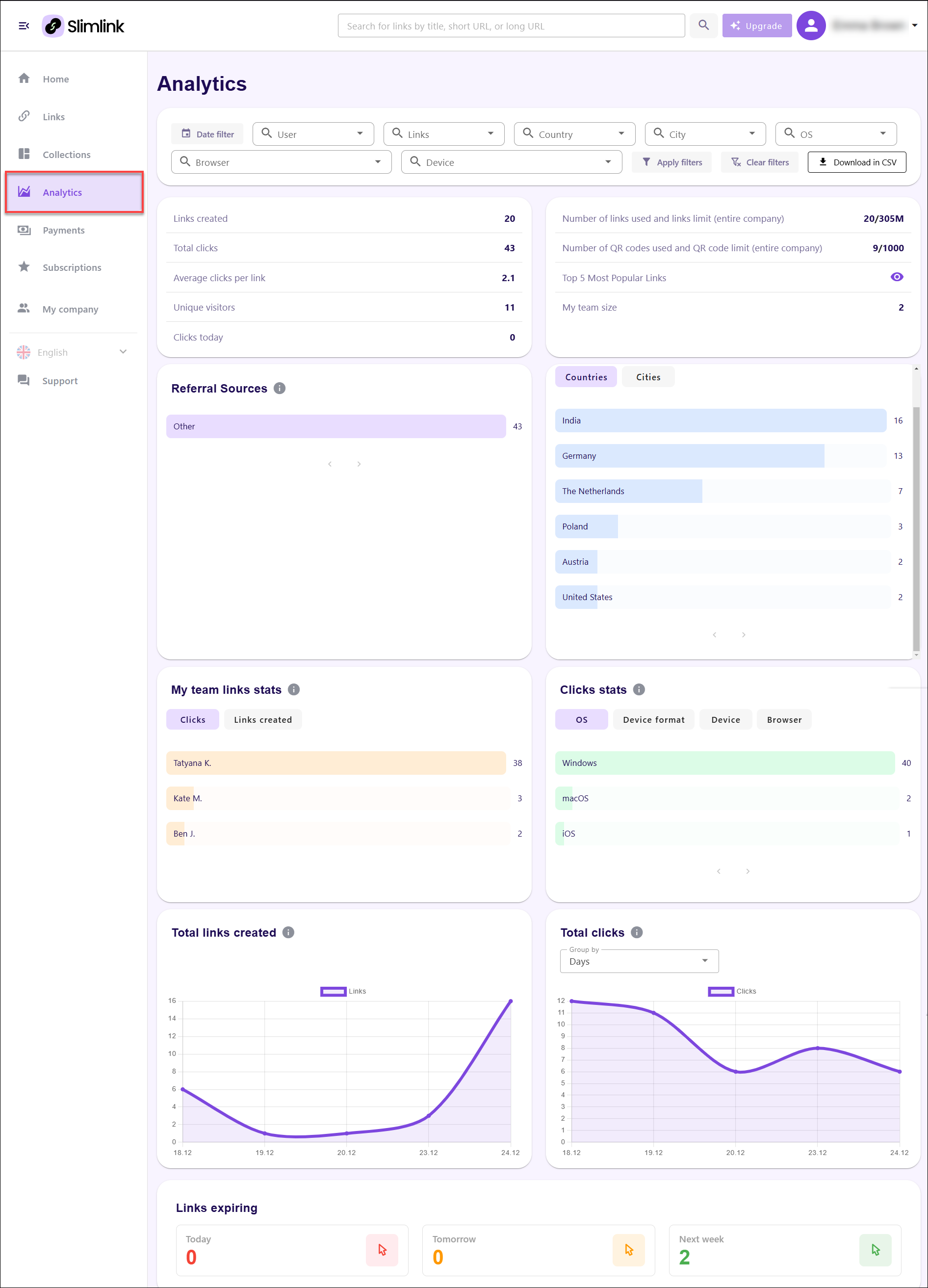This screenshot has height=1288, width=928.
Task: Select the Device format tab in Clicks stats
Action: coord(653,719)
